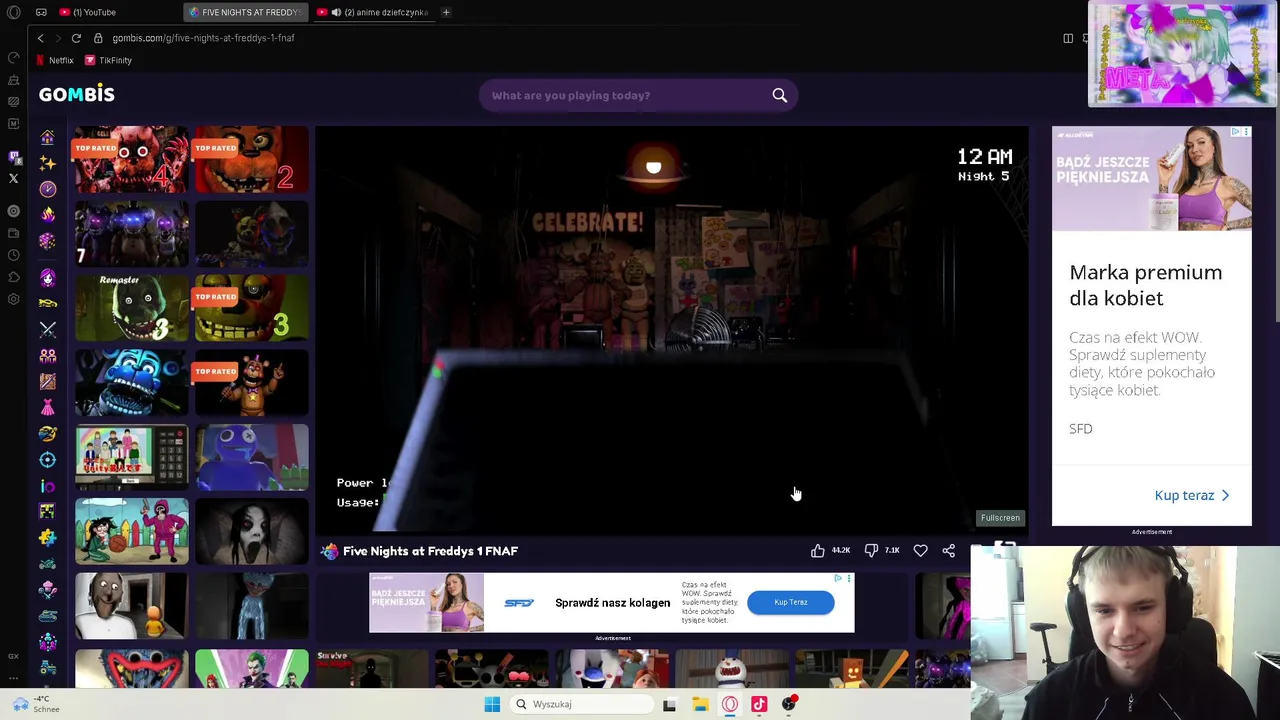Open the Opera GX sidebar three-dots menu

[x=13, y=677]
